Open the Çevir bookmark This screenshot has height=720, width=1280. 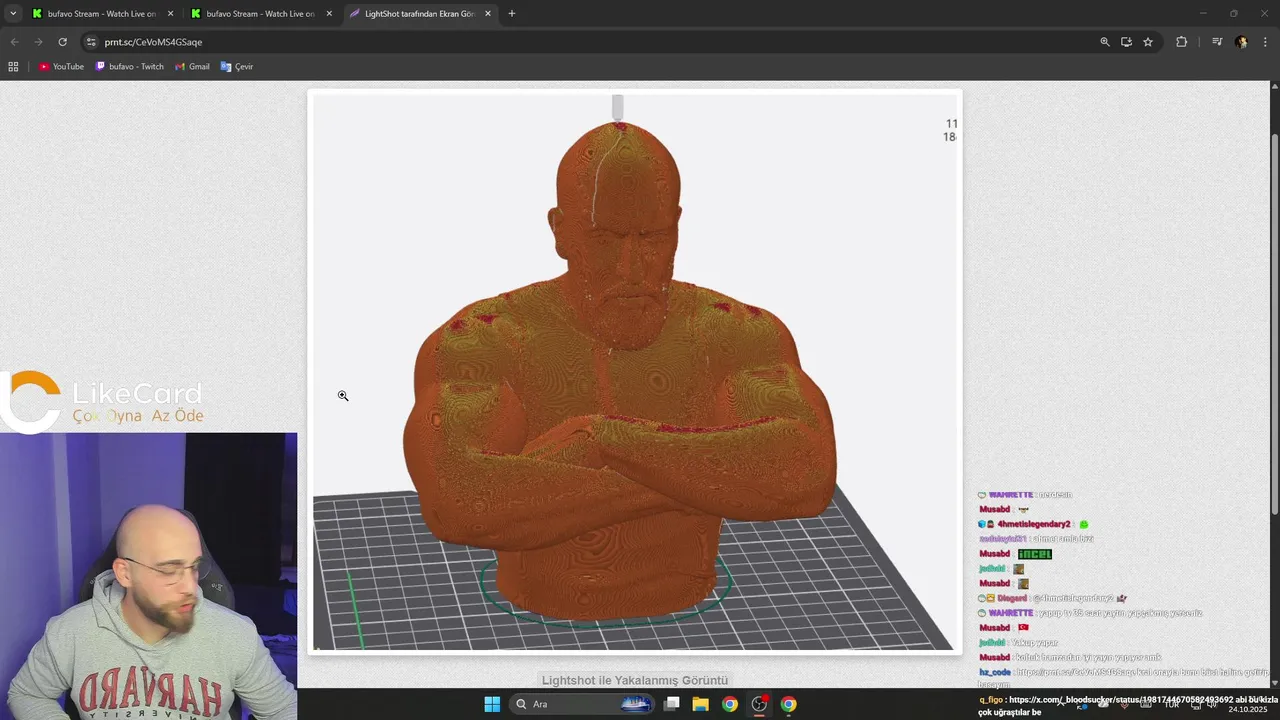[x=237, y=67]
